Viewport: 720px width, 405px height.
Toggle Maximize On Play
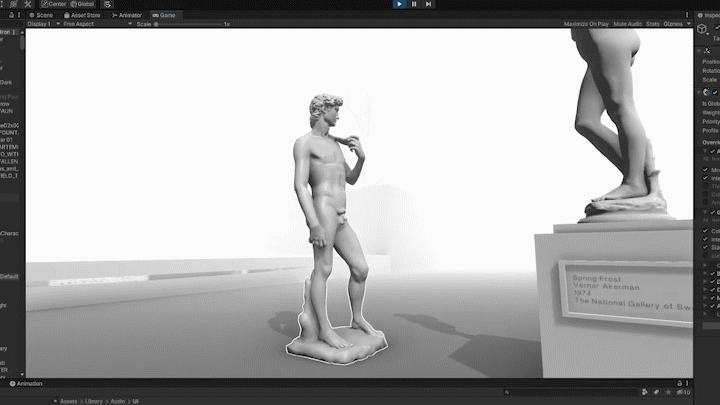point(586,24)
